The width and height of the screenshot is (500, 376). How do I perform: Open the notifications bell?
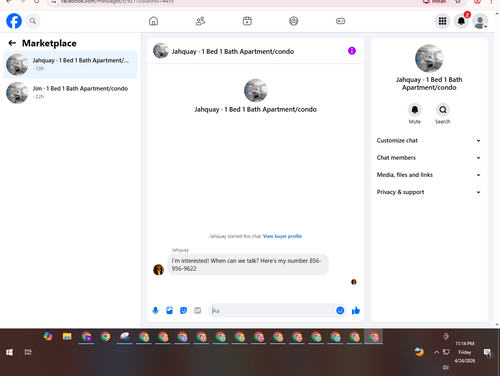pos(461,21)
